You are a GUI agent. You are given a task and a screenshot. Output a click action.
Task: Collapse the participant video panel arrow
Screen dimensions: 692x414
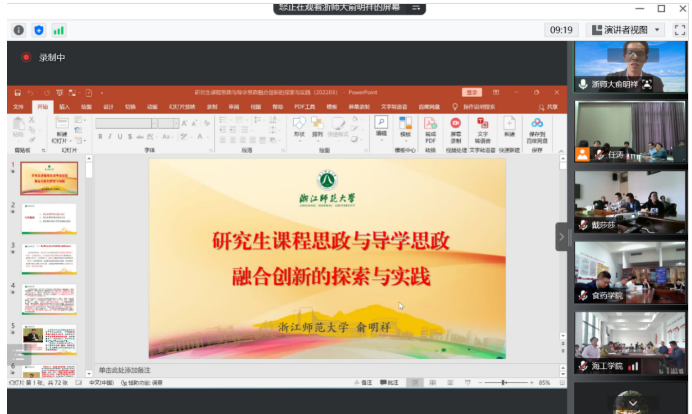click(x=561, y=237)
